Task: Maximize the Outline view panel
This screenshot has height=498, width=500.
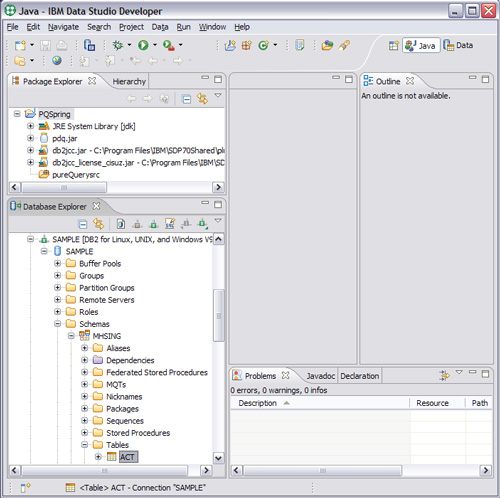Action: 486,79
